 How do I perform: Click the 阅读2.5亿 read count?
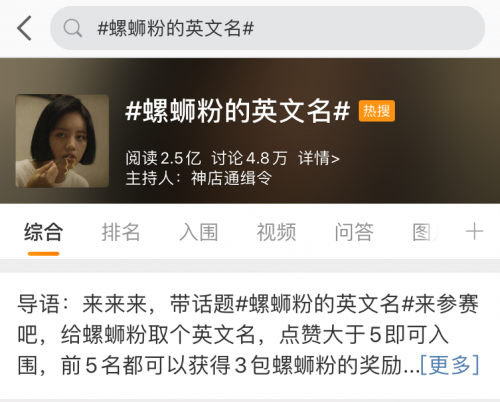pyautogui.click(x=163, y=158)
